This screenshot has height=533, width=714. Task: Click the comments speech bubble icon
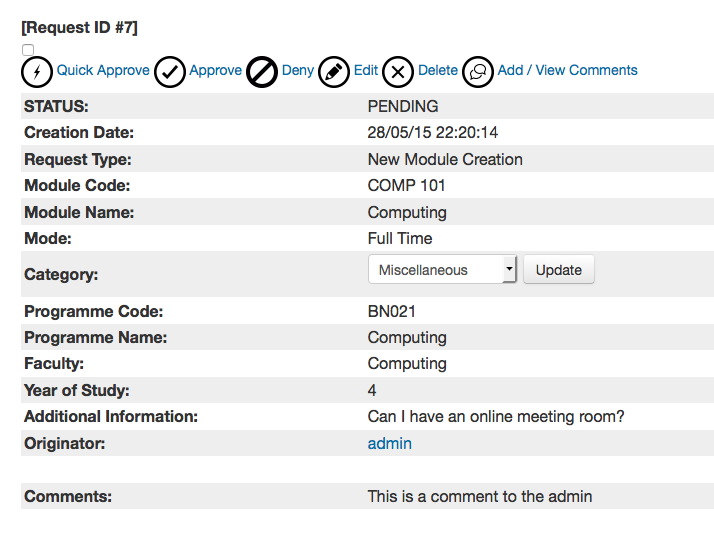pyautogui.click(x=478, y=72)
